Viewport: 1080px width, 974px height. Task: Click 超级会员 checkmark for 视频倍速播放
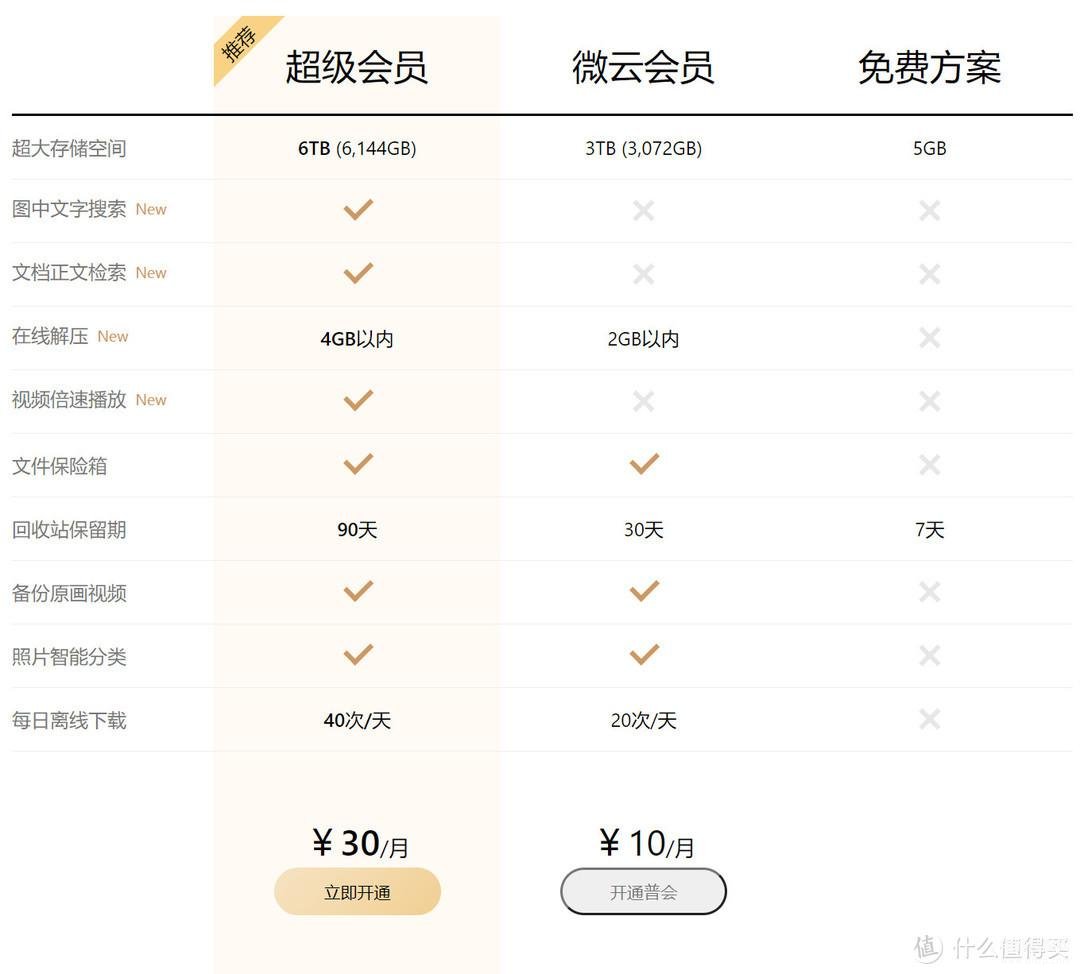[x=358, y=400]
